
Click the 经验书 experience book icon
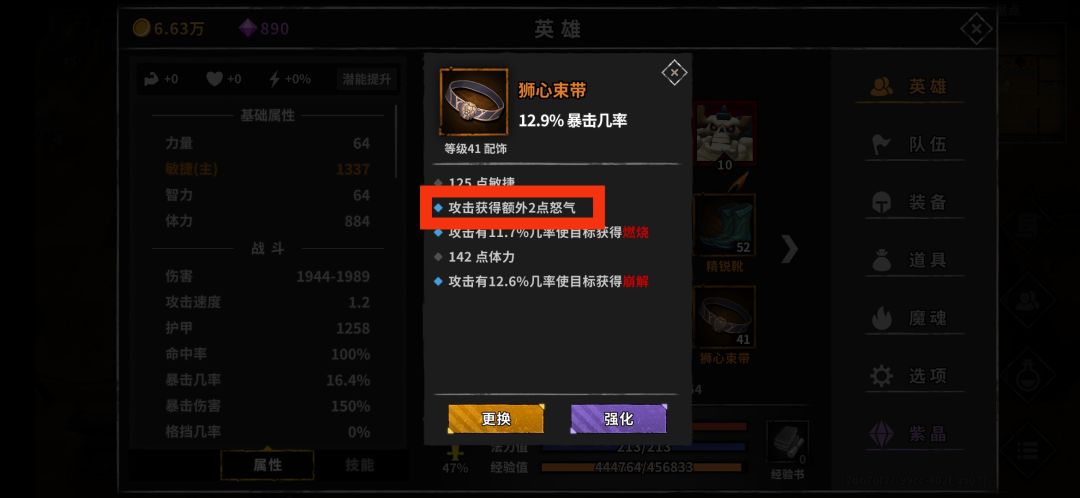click(787, 442)
